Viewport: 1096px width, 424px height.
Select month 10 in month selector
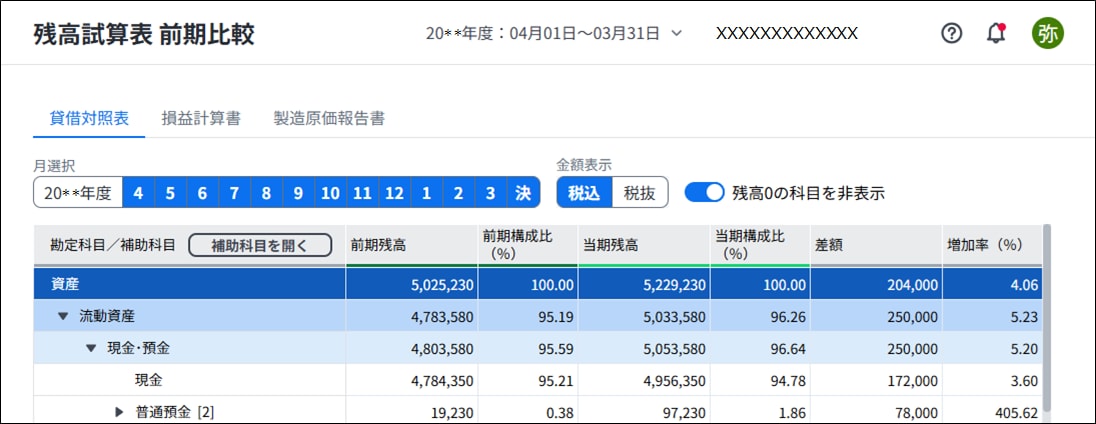coord(330,192)
